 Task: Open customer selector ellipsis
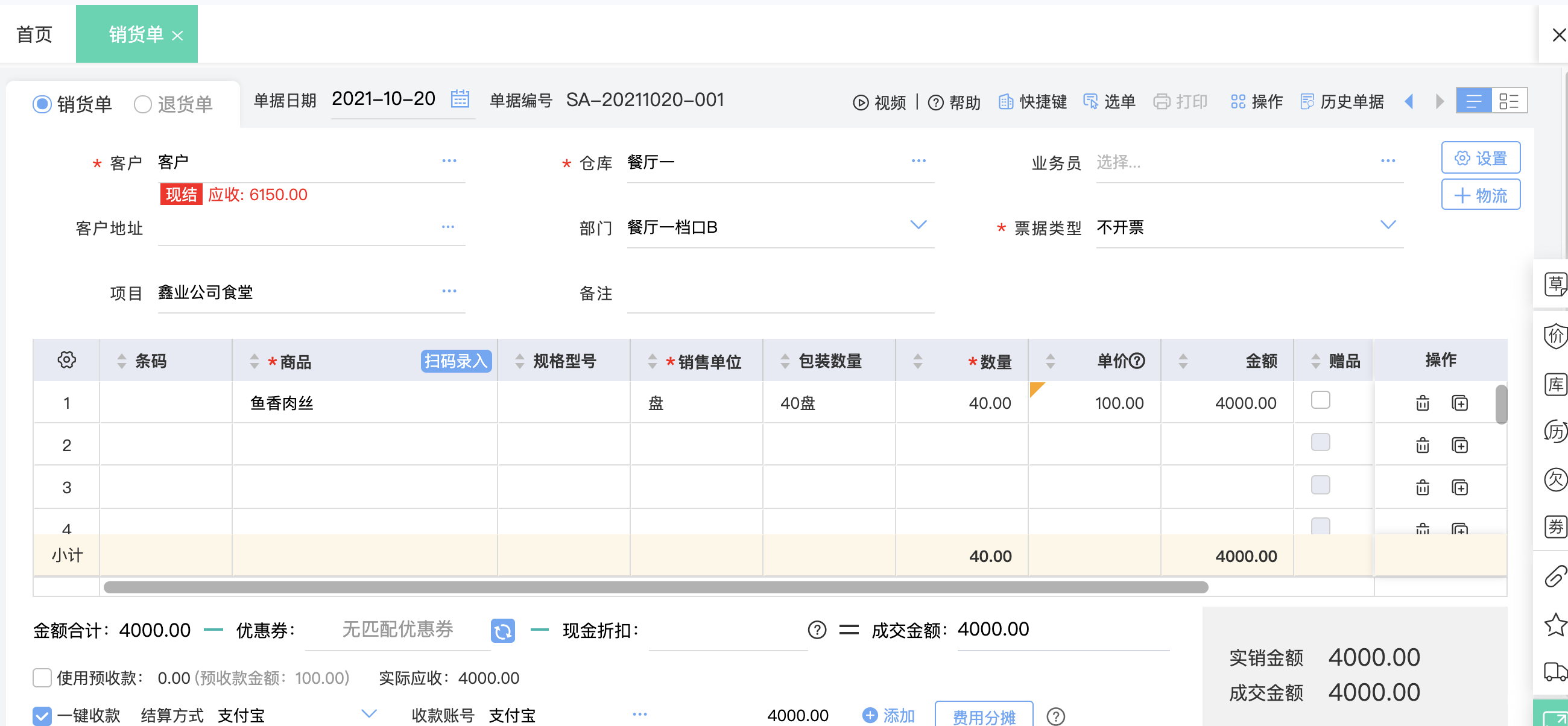click(449, 160)
